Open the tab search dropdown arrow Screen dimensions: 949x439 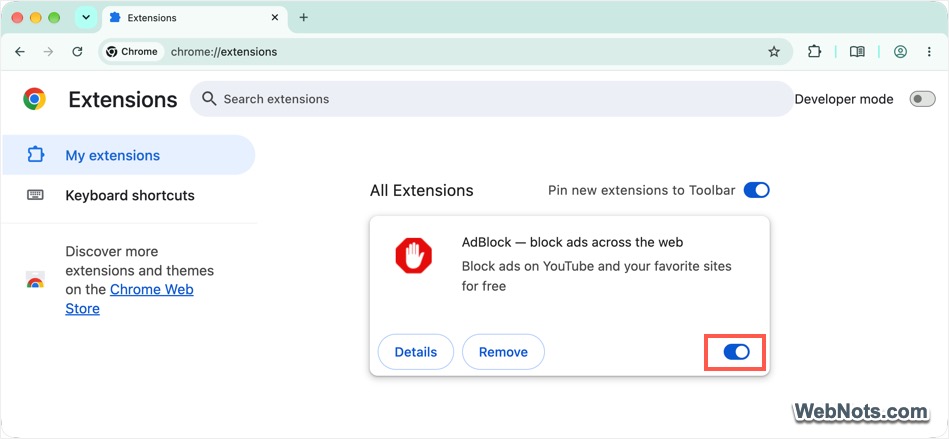(x=86, y=18)
